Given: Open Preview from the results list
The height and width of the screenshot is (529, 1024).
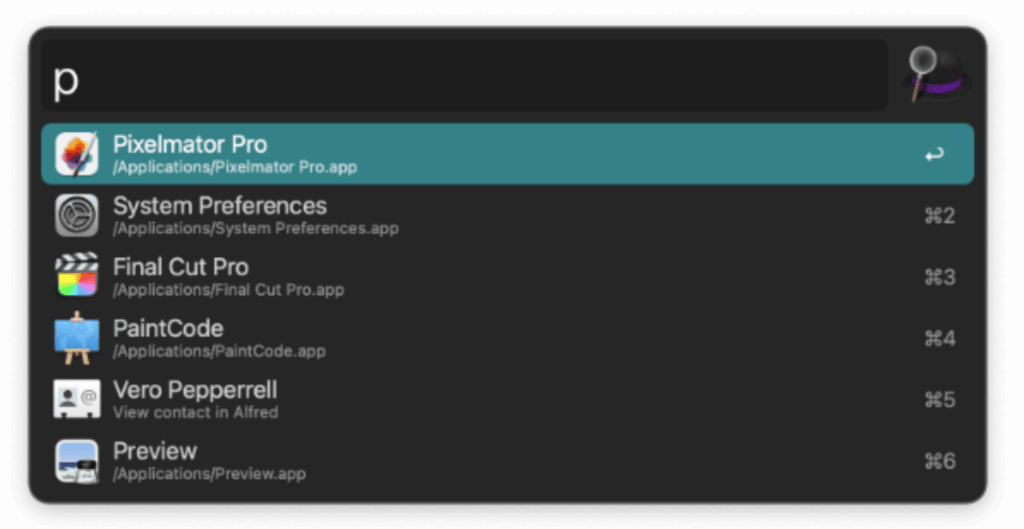Looking at the screenshot, I should pyautogui.click(x=507, y=461).
